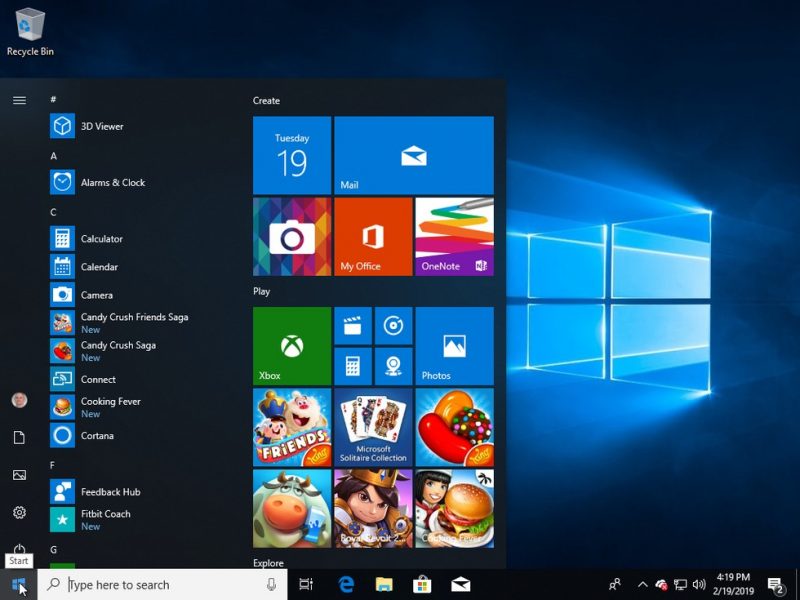Viewport: 800px width, 600px height.
Task: Open the cow farm game tile
Action: (292, 509)
